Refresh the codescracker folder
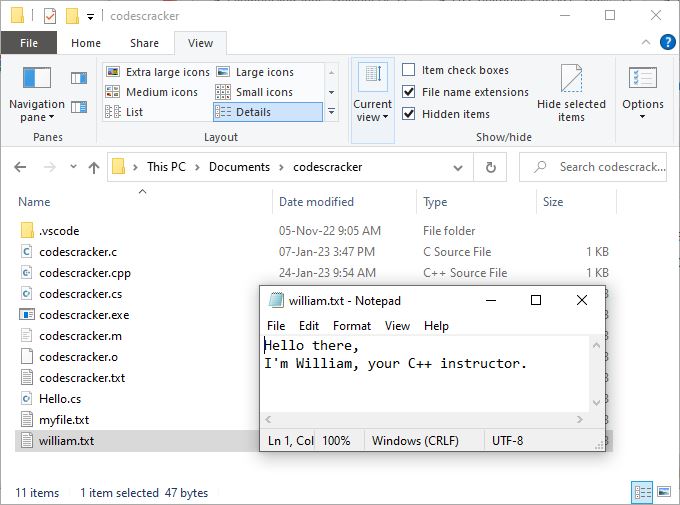 [x=490, y=167]
